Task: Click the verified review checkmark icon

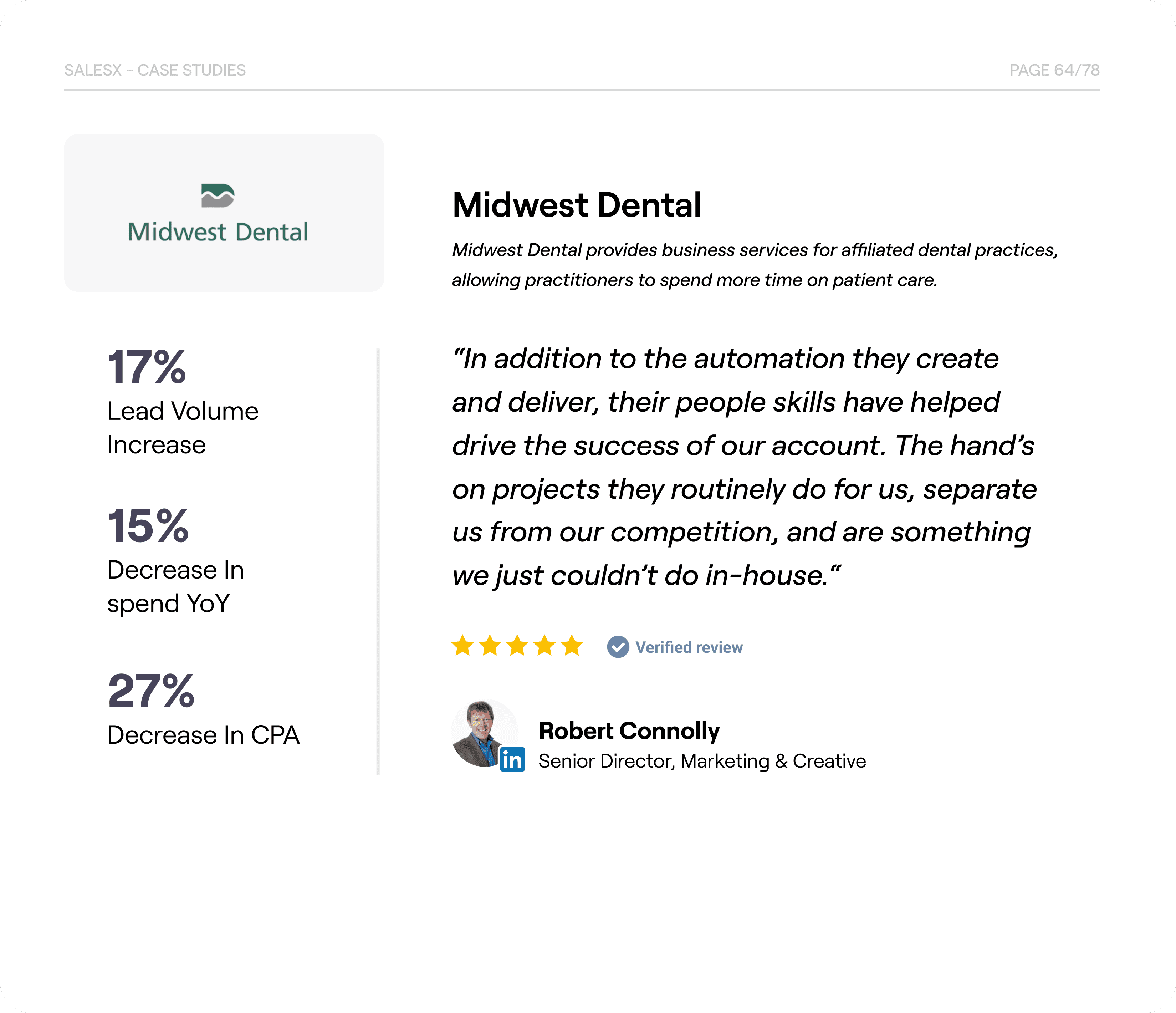Action: 618,647
